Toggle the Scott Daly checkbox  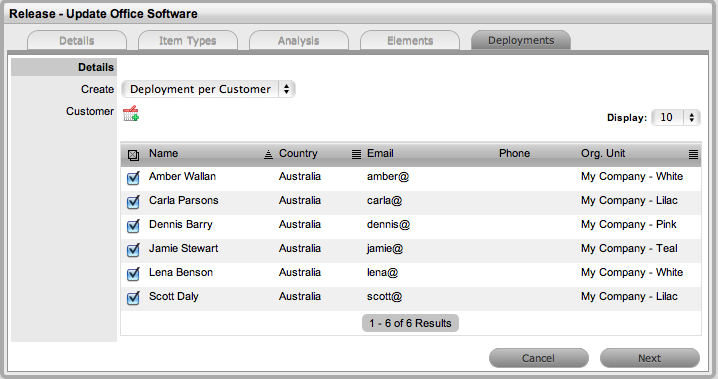[133, 298]
